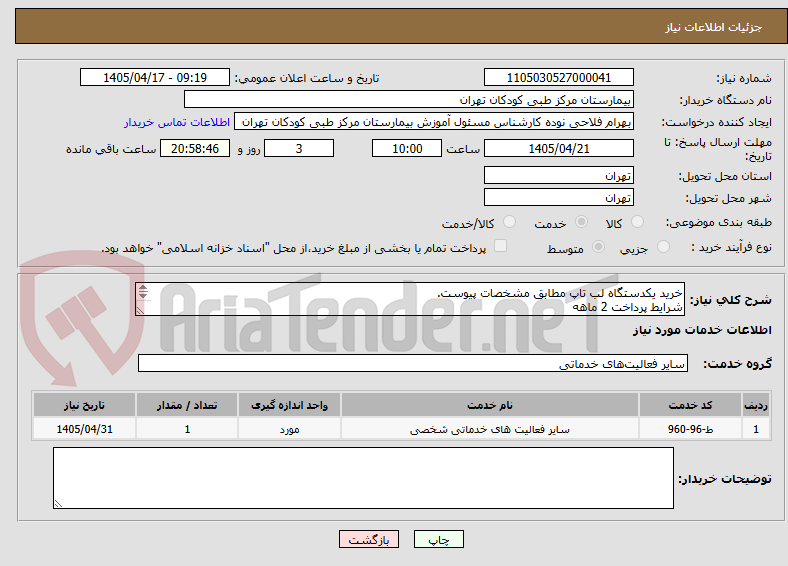Select the کالا/خدمت radio button
The image size is (788, 566).
(510, 222)
